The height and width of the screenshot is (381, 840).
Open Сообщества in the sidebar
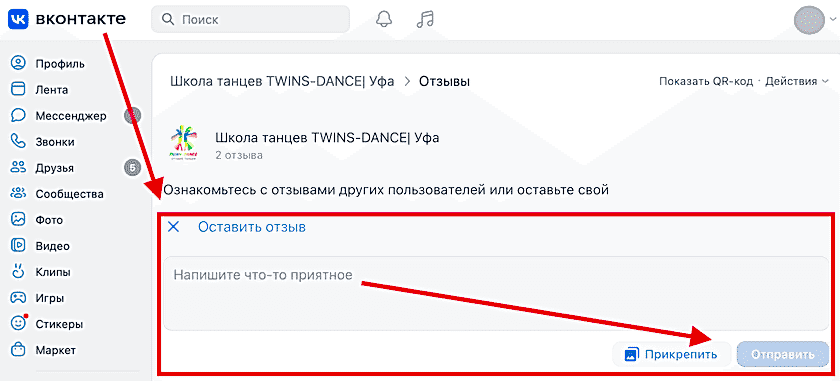[x=70, y=194]
